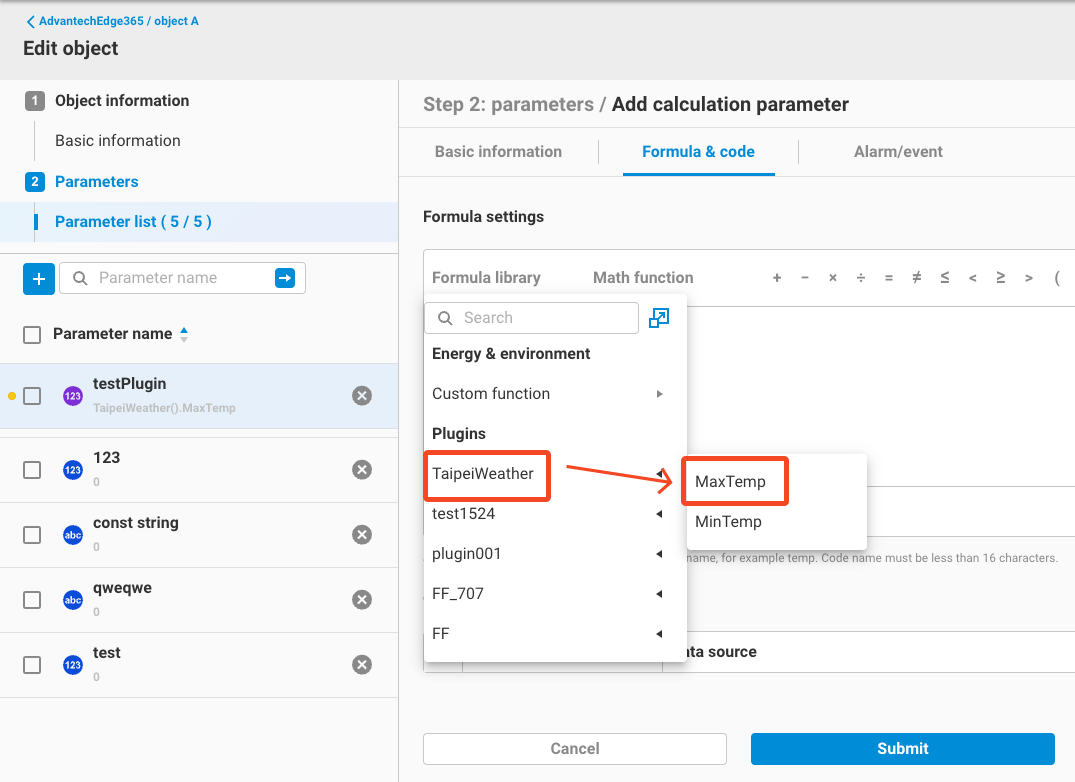This screenshot has height=782, width=1075.
Task: Click the plus operator in the formula toolbar
Action: click(x=777, y=278)
